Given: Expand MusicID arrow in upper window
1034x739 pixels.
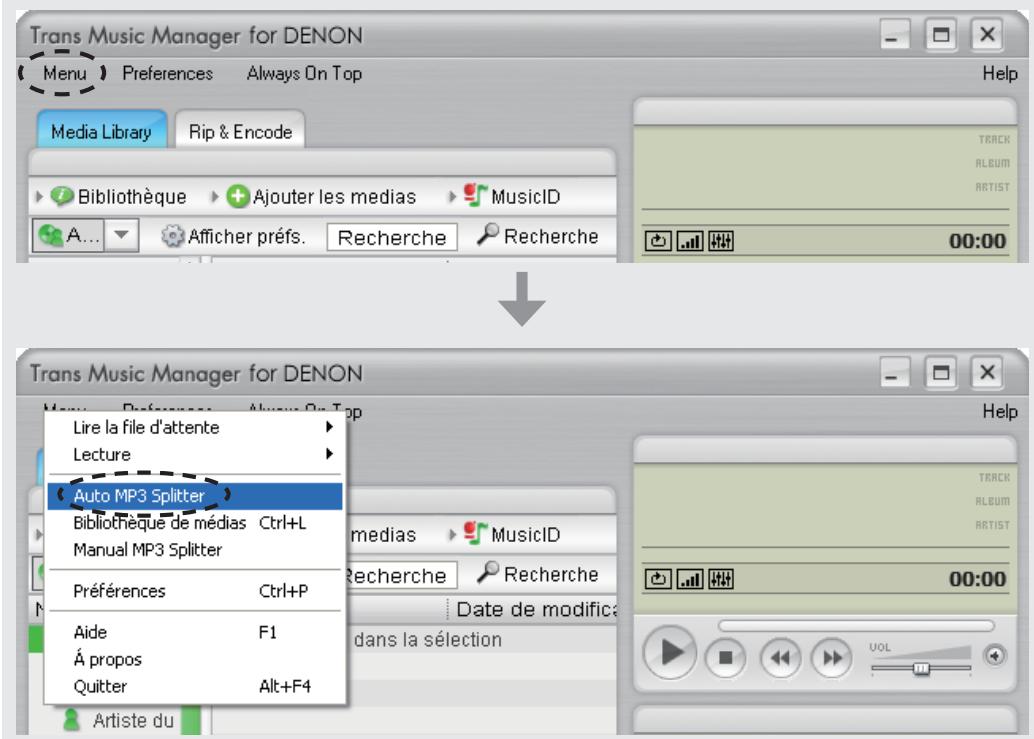Looking at the screenshot, I should point(452,196).
